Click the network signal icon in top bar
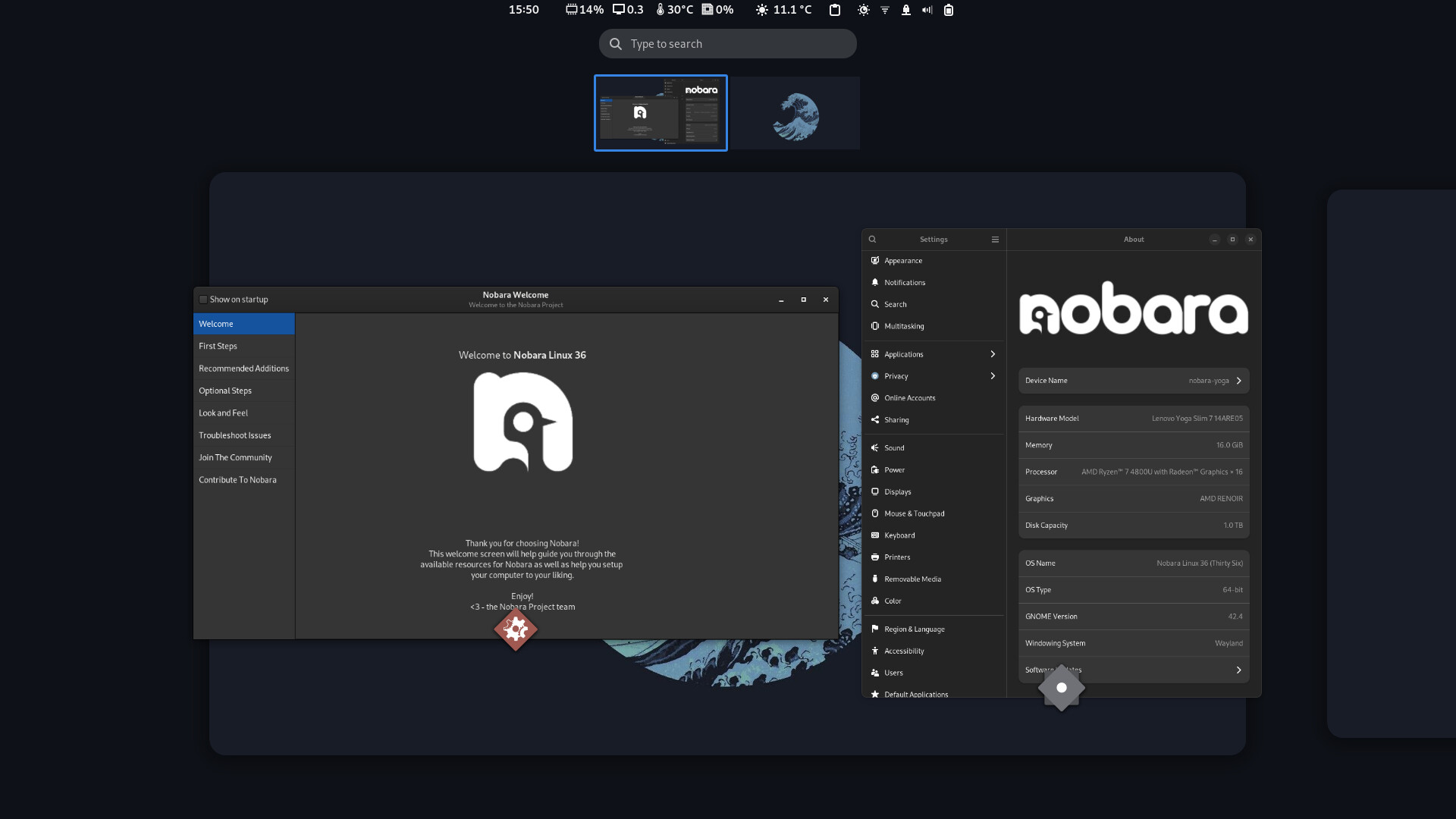1456x819 pixels. click(x=885, y=10)
